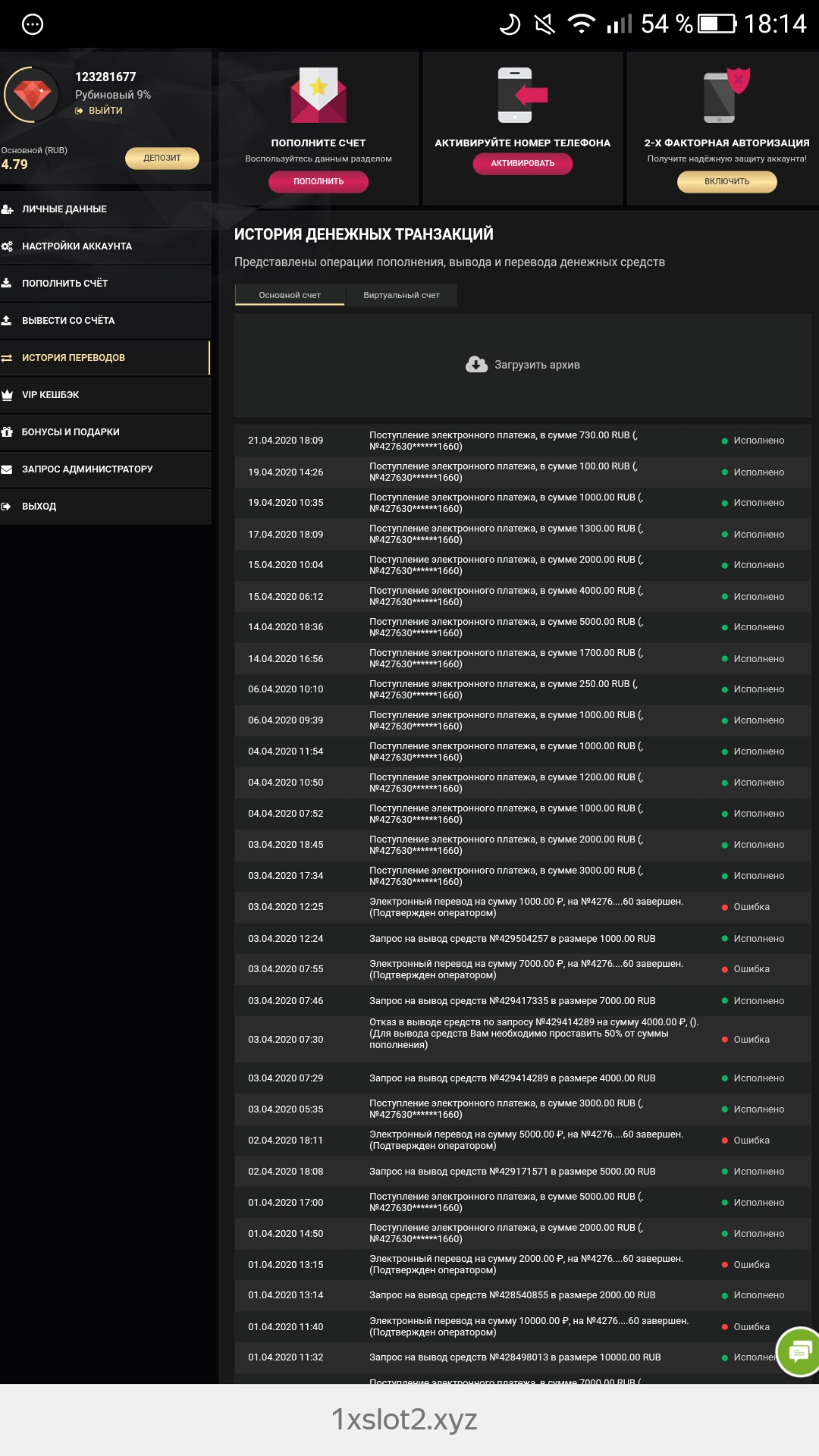Open the live chat support bubble
This screenshot has height=1456, width=819.
pos(799,1351)
